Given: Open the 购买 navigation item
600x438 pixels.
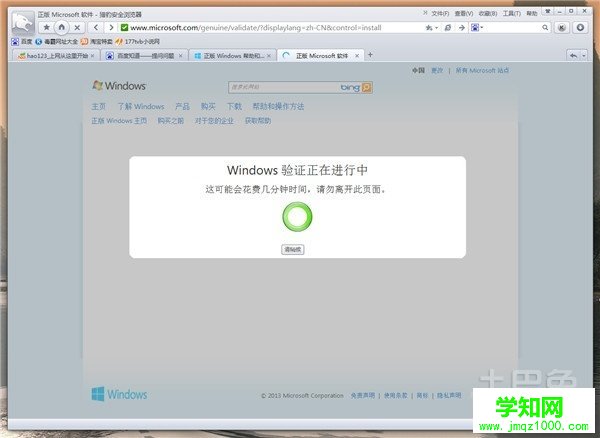Looking at the screenshot, I should pos(208,106).
